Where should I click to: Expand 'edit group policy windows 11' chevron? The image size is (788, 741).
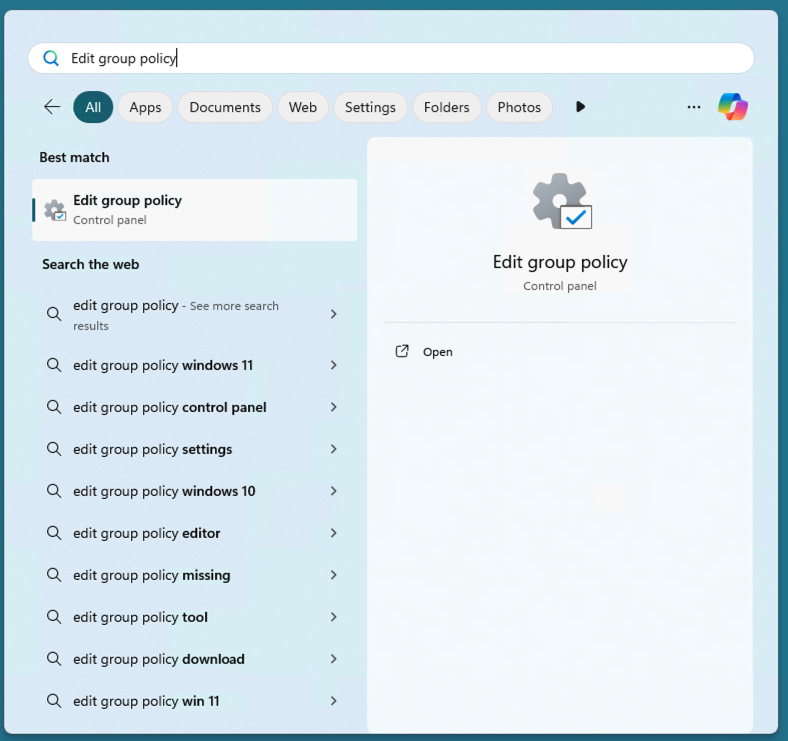[333, 365]
